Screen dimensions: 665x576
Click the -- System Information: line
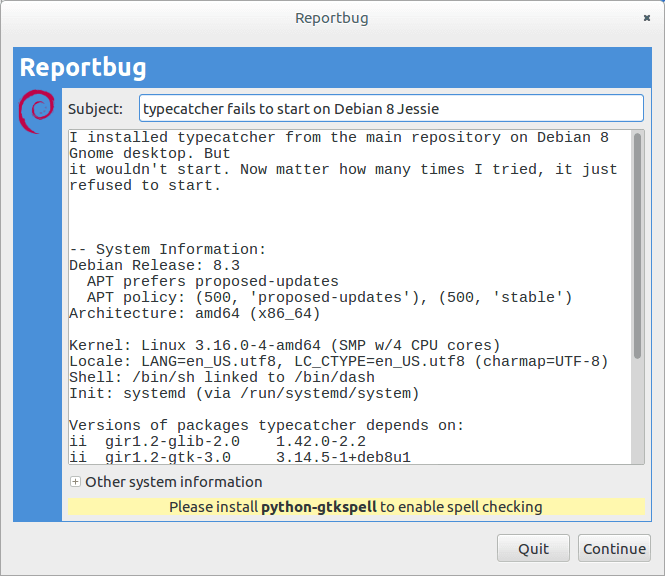pos(167,249)
